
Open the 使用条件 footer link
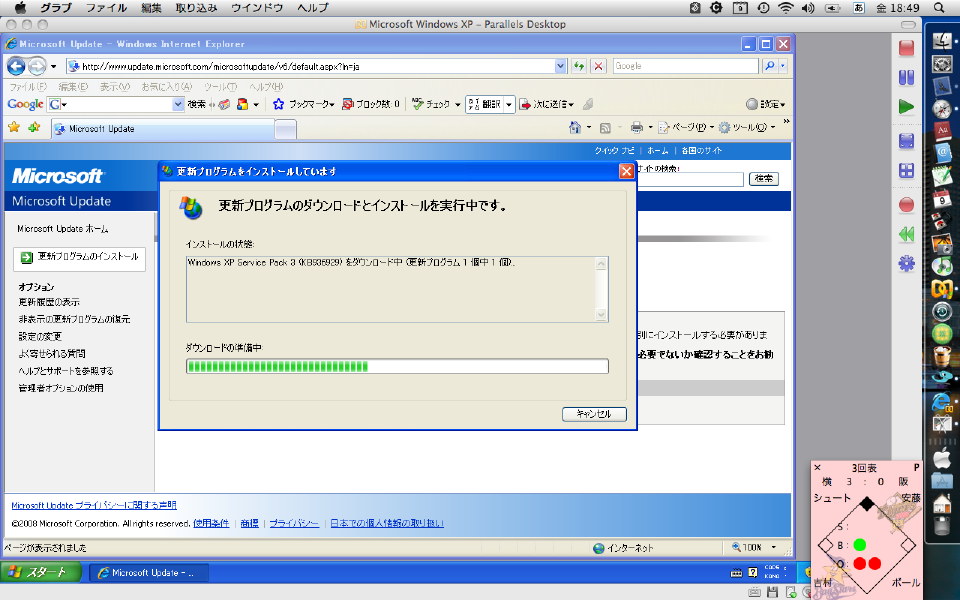pos(211,523)
